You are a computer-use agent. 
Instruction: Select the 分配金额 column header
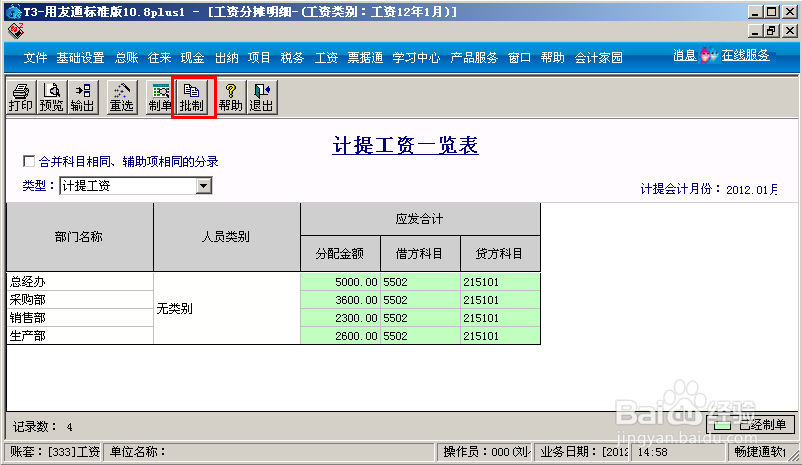point(340,254)
